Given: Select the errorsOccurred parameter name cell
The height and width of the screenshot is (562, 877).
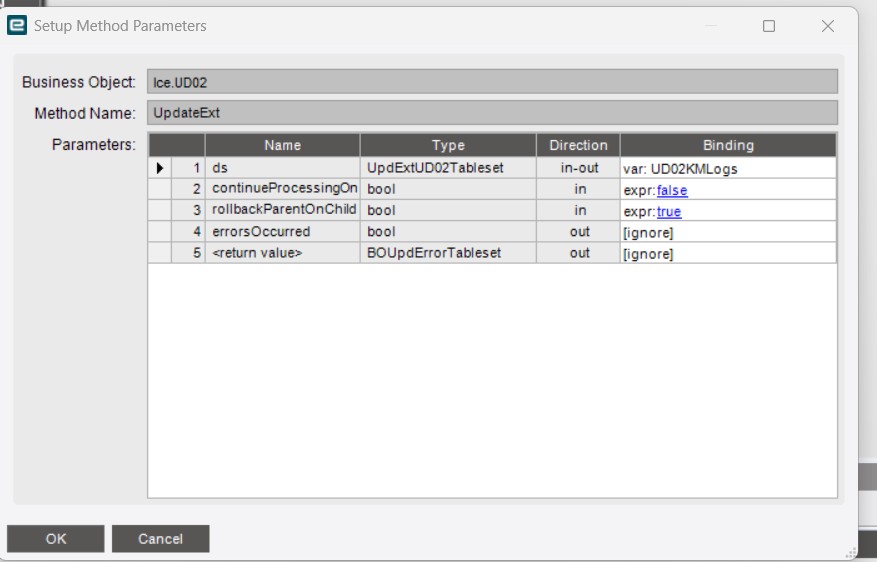Looking at the screenshot, I should 282,232.
